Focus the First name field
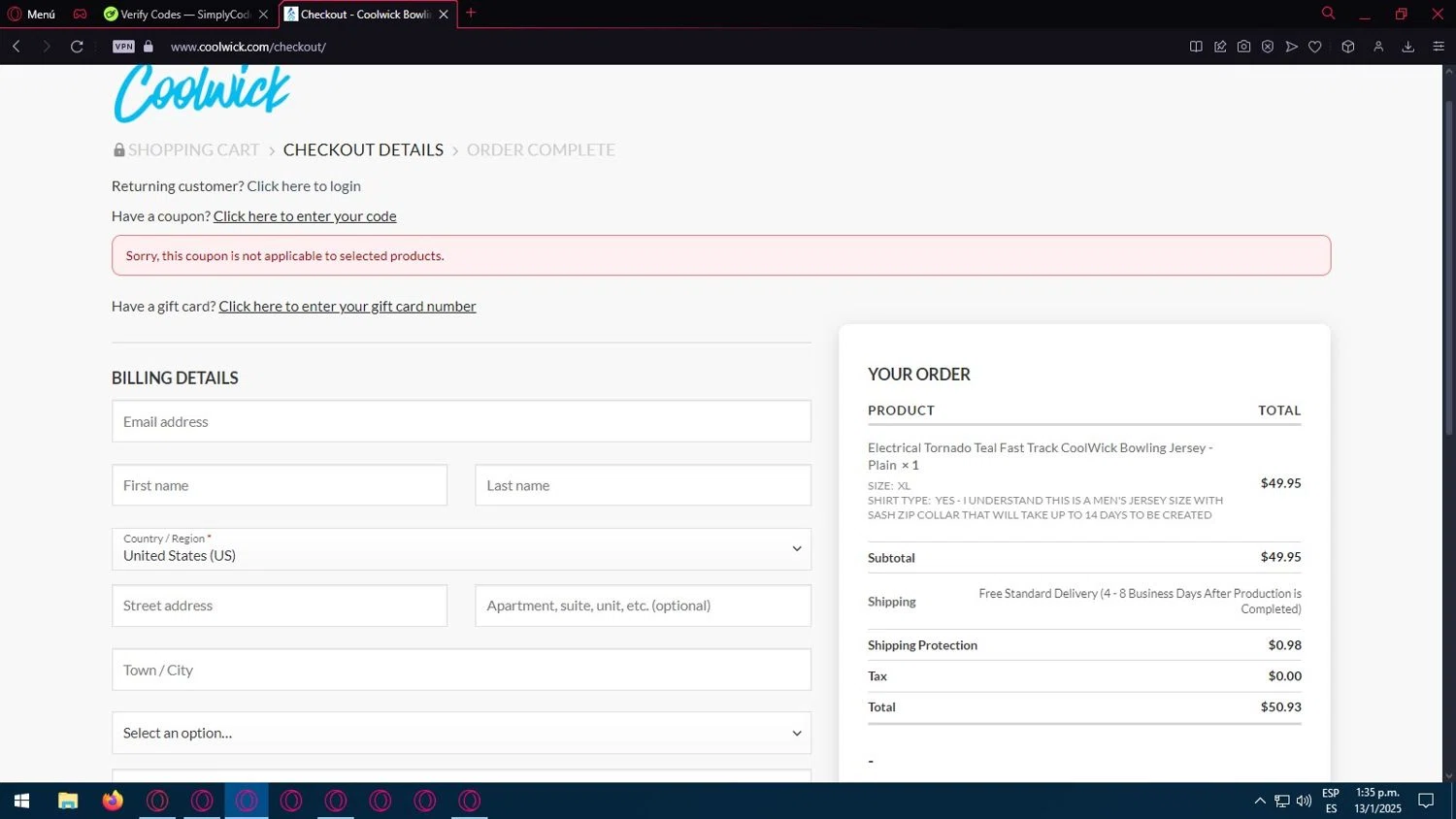Image resolution: width=1456 pixels, height=819 pixels. click(280, 485)
